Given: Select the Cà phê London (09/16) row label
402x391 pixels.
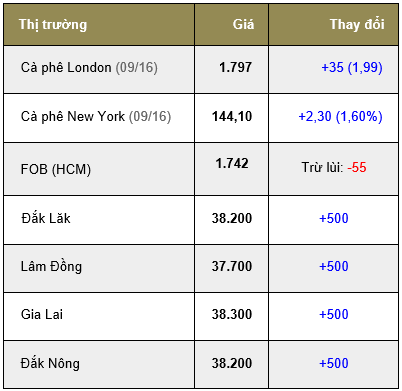Looking at the screenshot, I should [89, 68].
